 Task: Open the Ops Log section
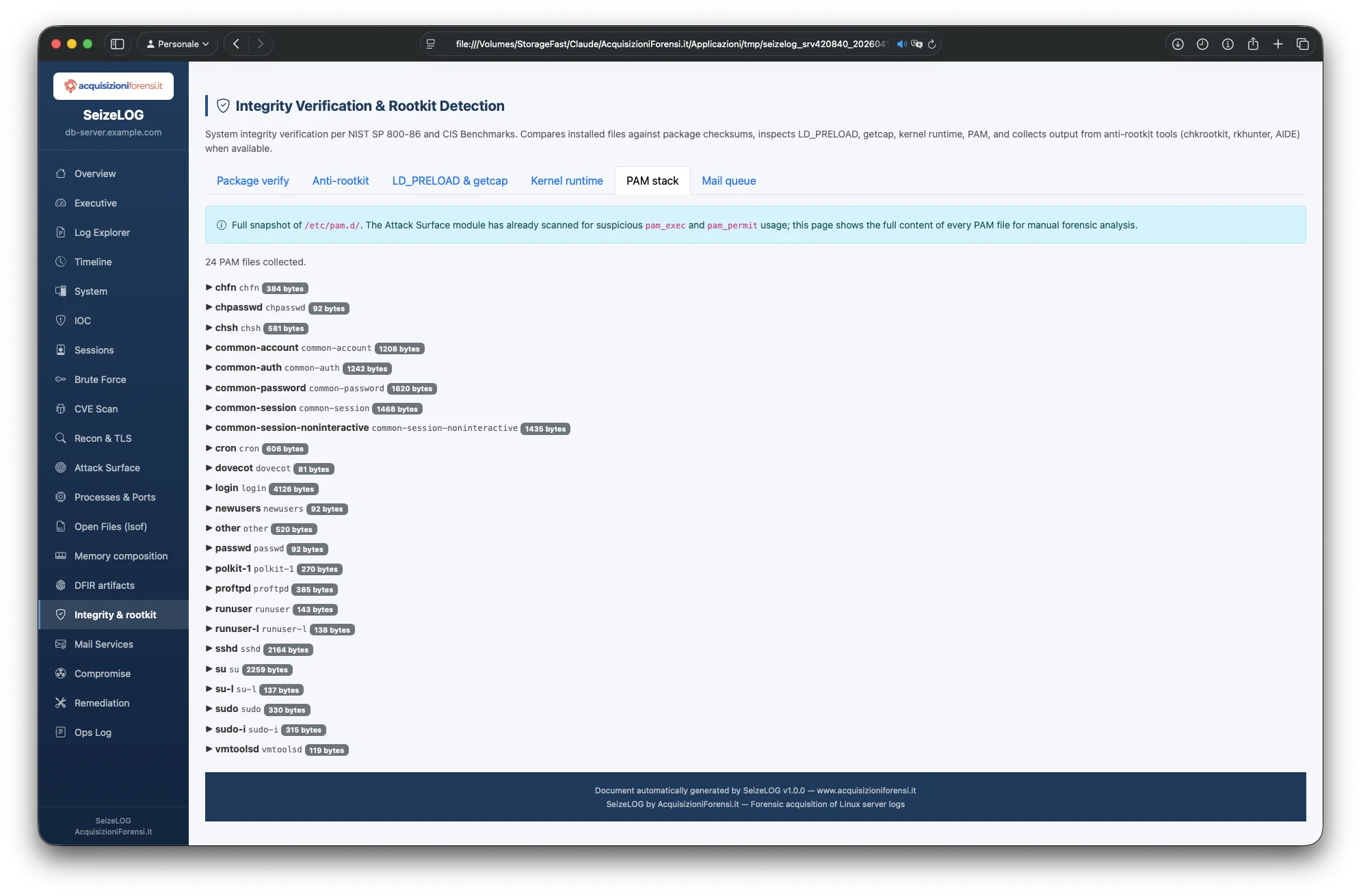[92, 732]
